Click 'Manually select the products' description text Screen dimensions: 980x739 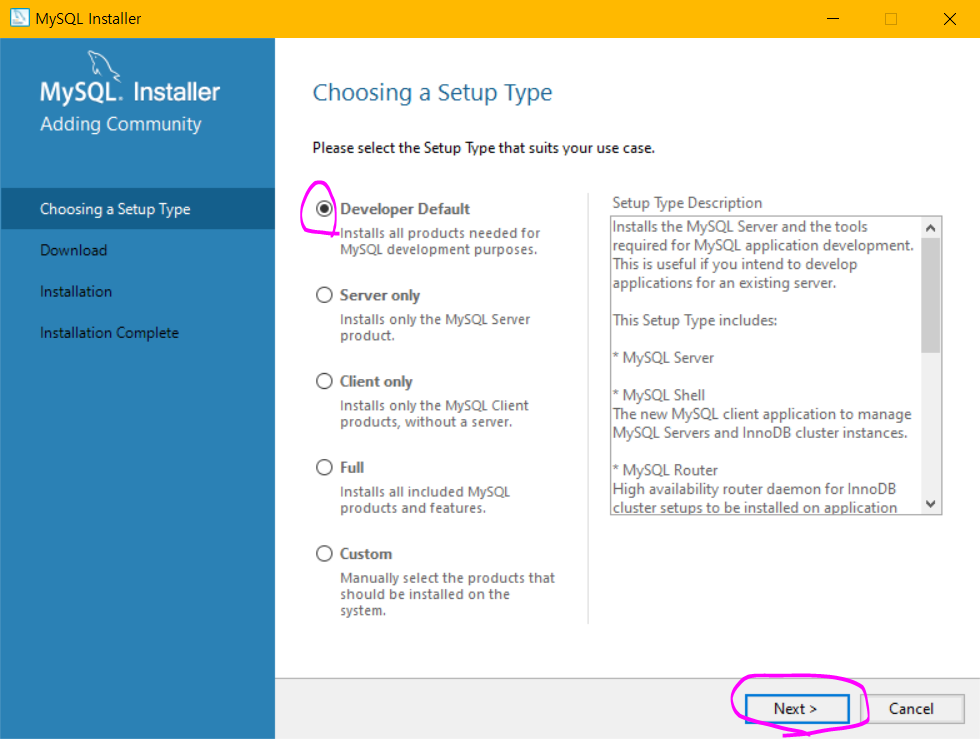pos(448,594)
